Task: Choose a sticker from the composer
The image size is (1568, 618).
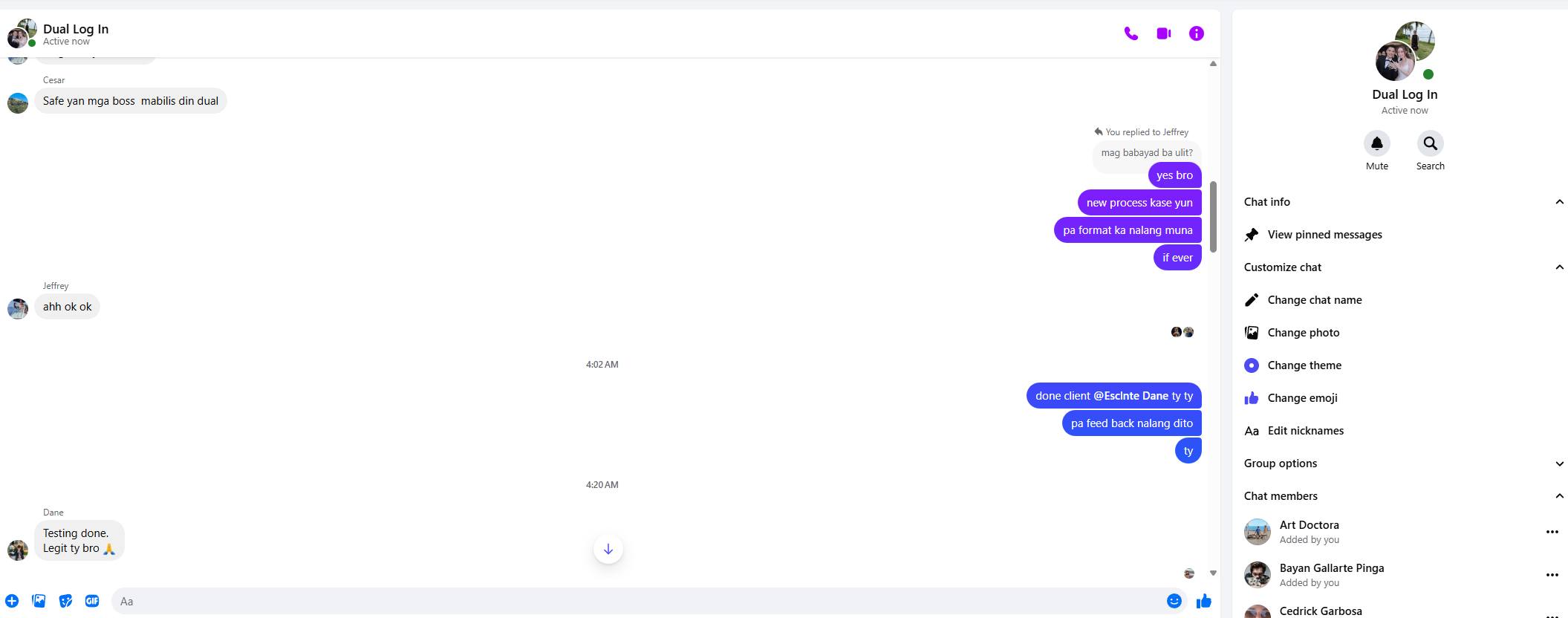Action: point(65,601)
